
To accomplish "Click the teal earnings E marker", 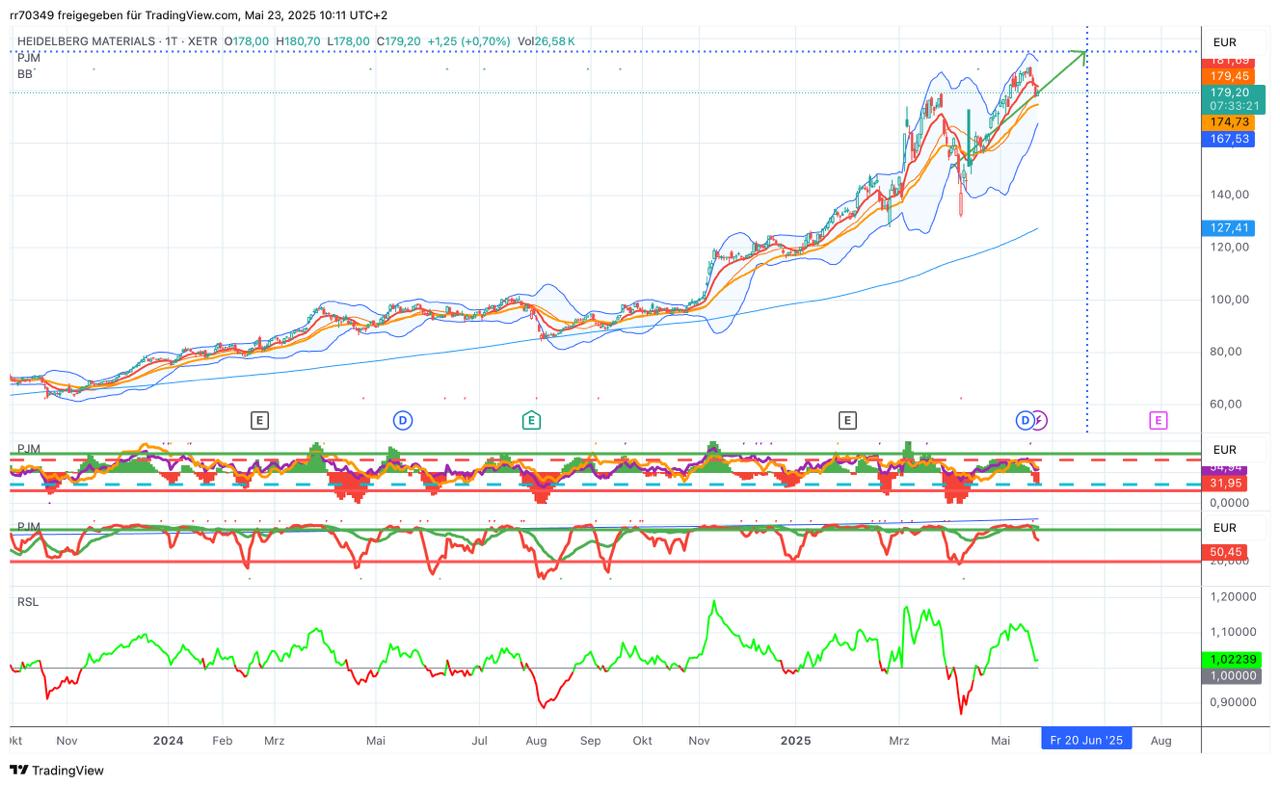I will pos(531,420).
